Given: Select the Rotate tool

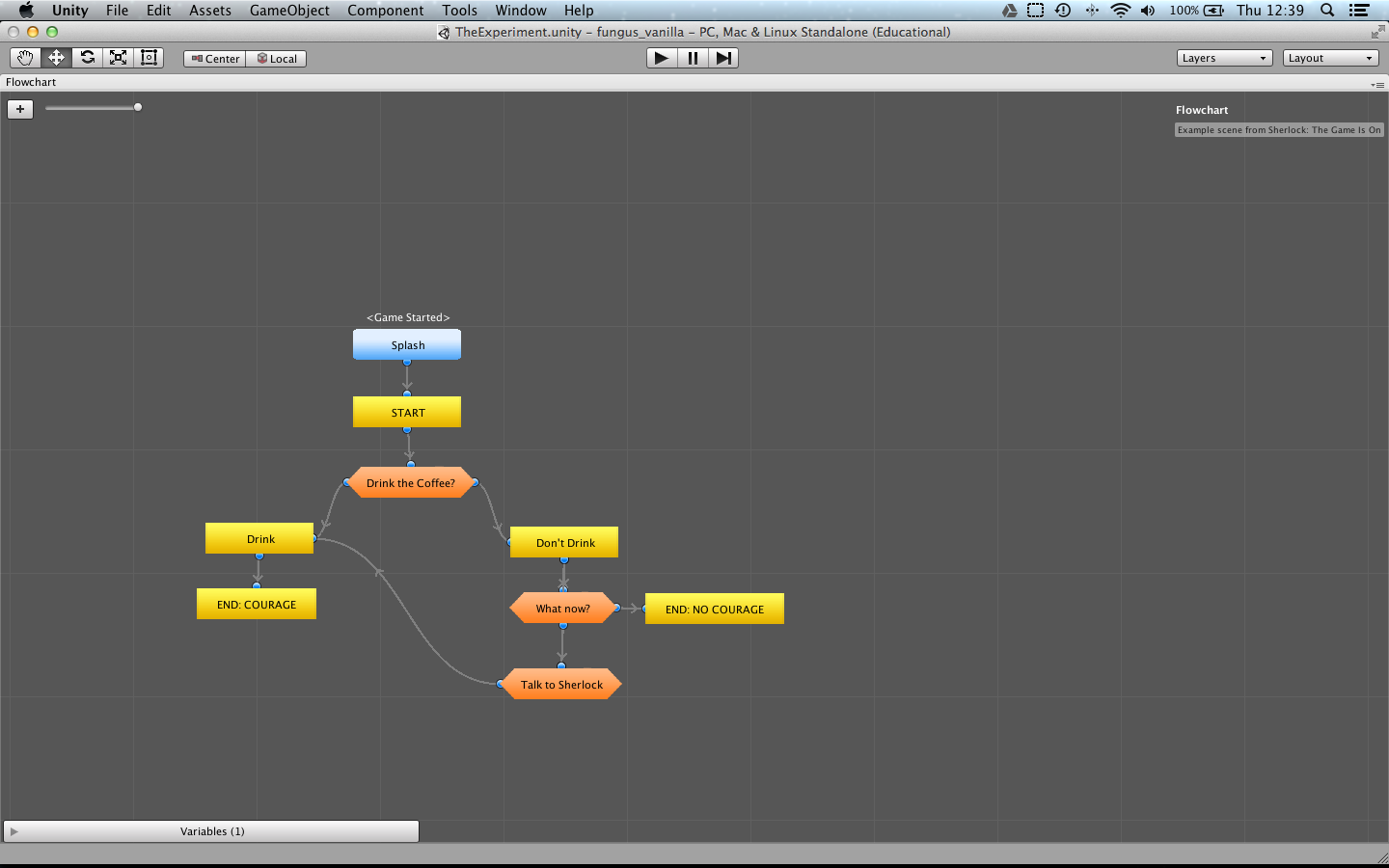Looking at the screenshot, I should (x=87, y=58).
